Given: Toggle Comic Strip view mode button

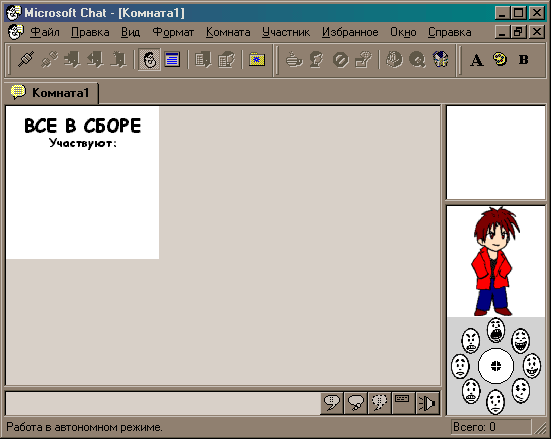Looking at the screenshot, I should pos(149,59).
